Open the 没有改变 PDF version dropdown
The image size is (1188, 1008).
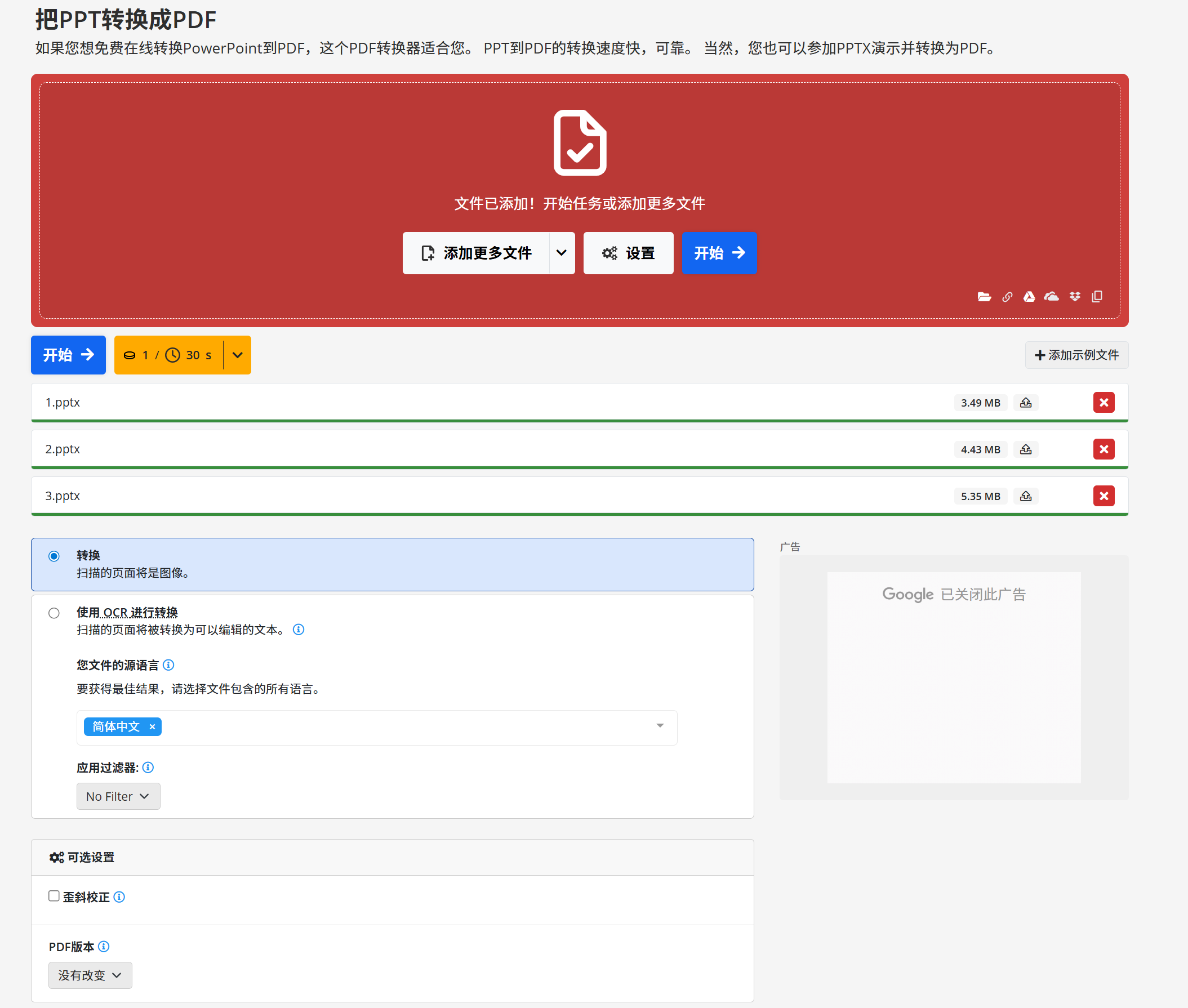(x=90, y=975)
